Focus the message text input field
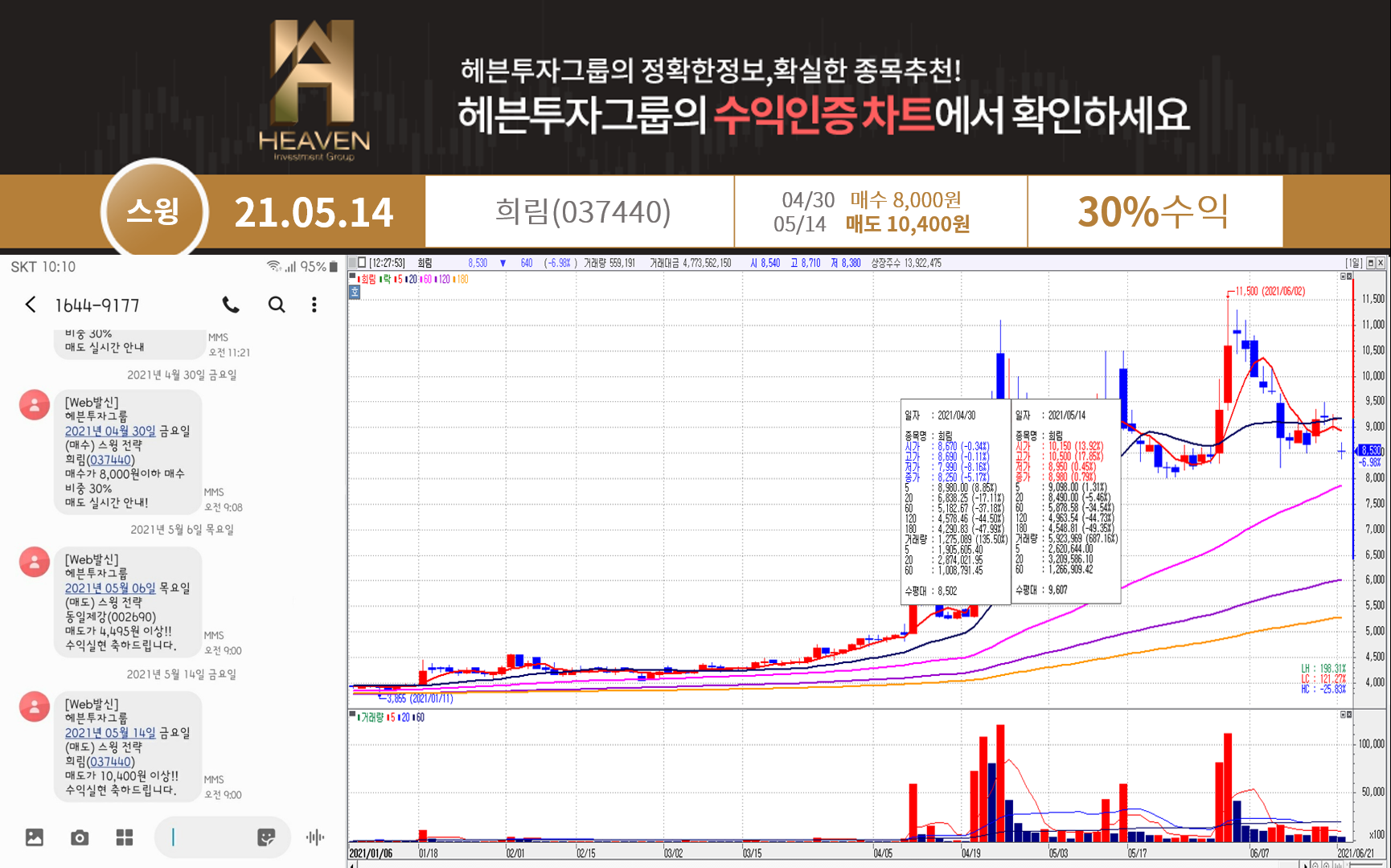This screenshot has width=1391, height=868. coord(222,837)
